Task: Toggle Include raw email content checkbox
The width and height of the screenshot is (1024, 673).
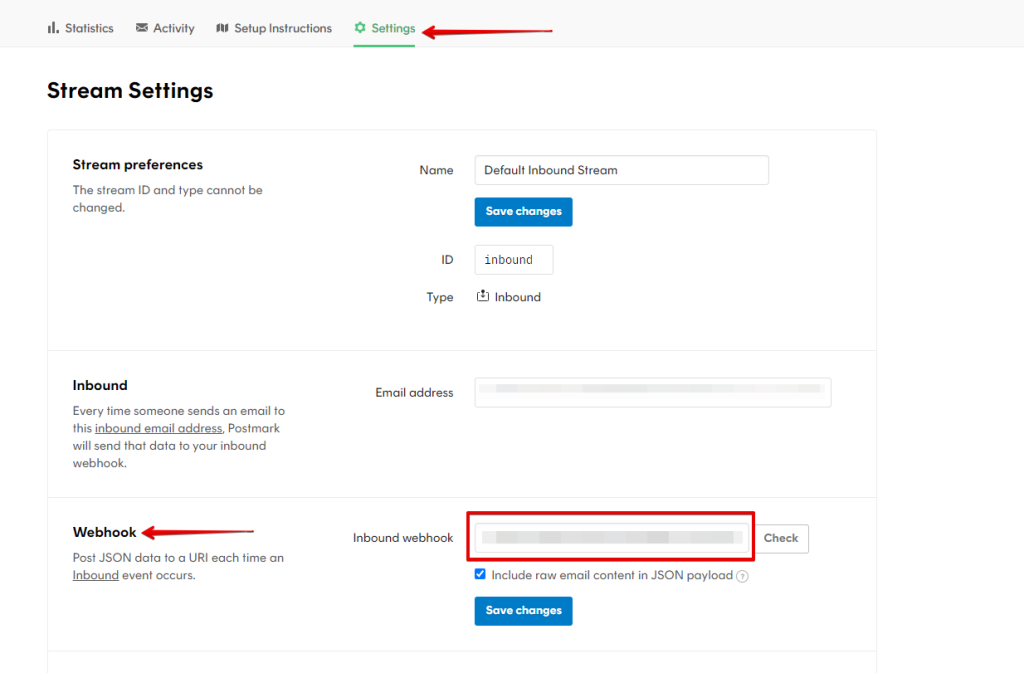Action: (x=481, y=575)
